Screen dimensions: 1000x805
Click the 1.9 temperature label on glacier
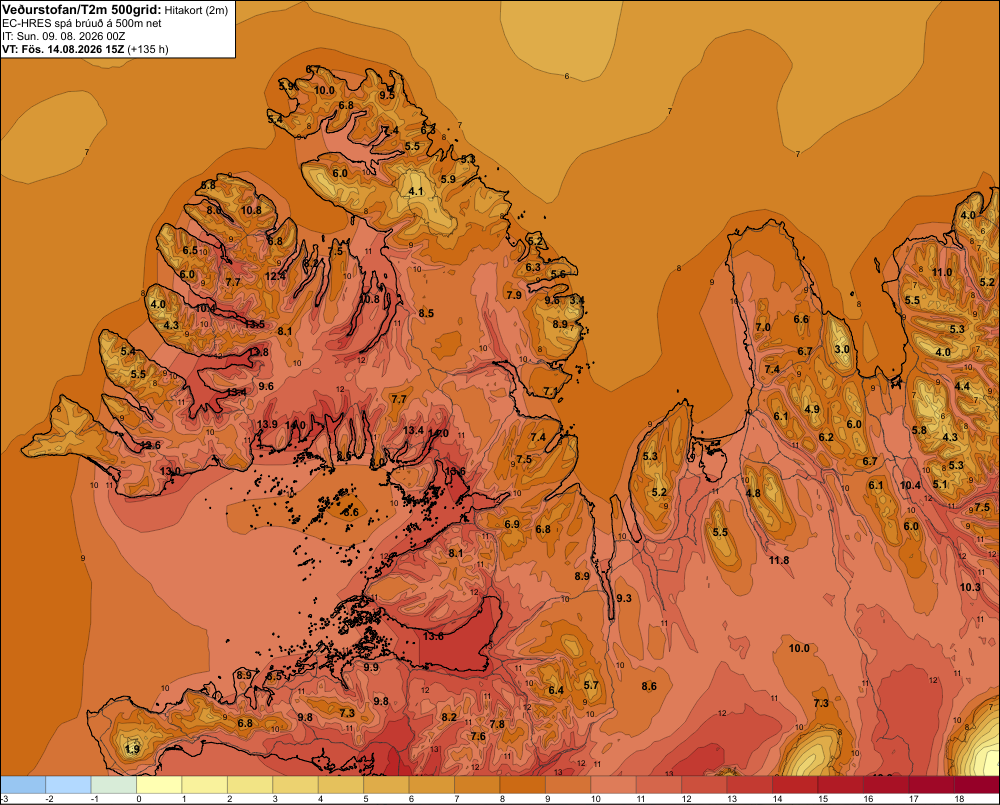(133, 749)
